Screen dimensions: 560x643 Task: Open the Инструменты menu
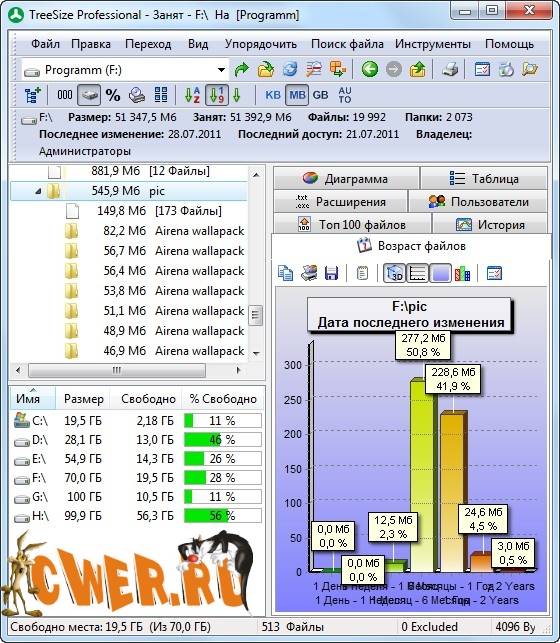click(433, 44)
